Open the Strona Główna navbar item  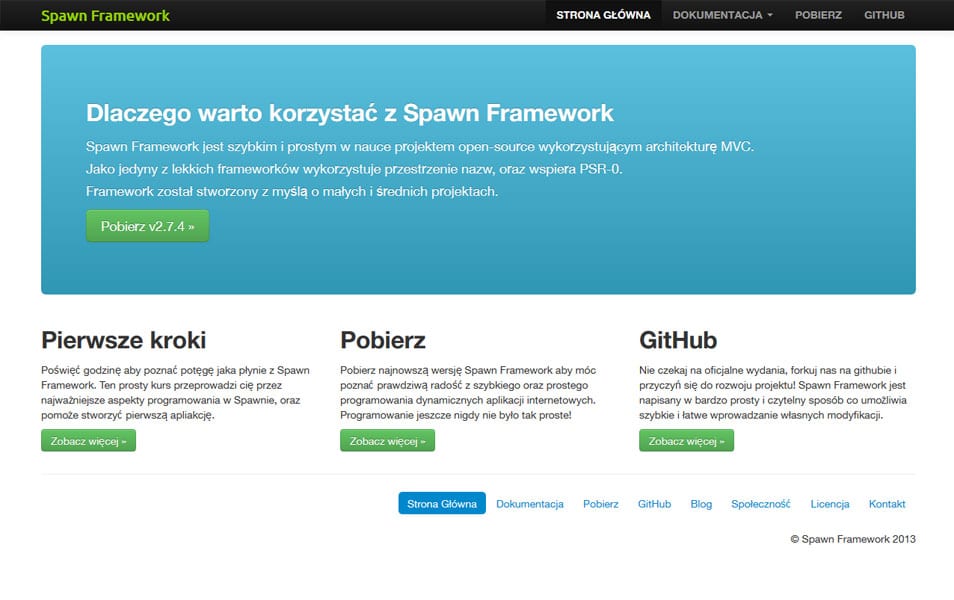click(x=603, y=15)
